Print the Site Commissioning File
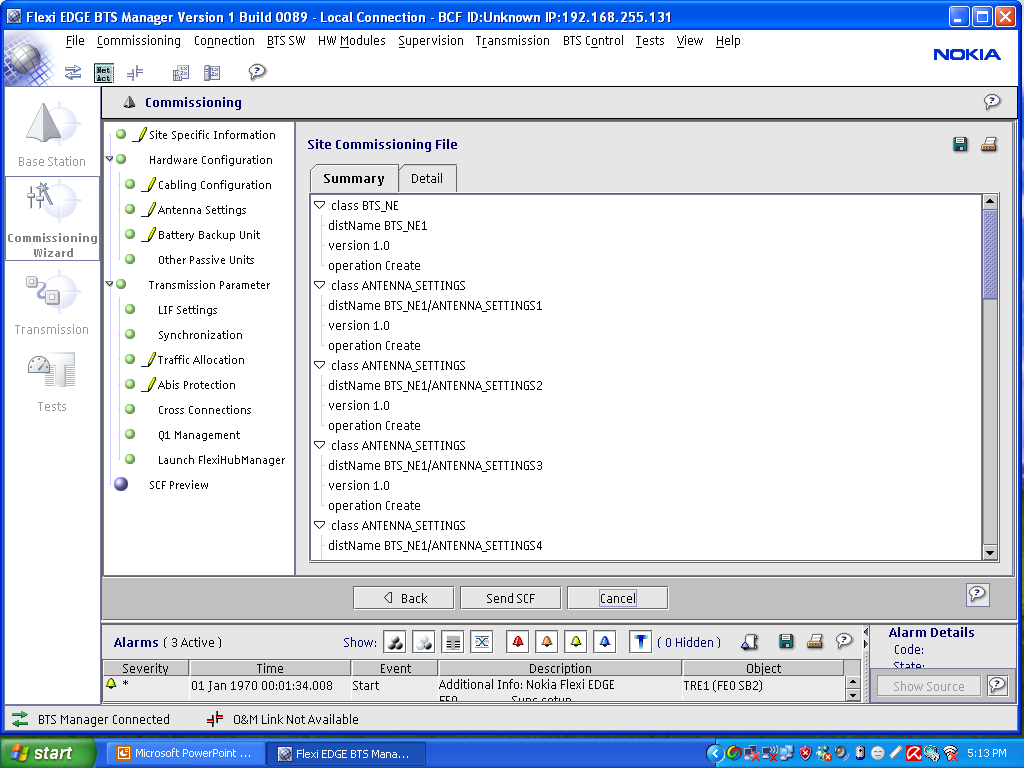Image resolution: width=1024 pixels, height=768 pixels. click(x=989, y=145)
